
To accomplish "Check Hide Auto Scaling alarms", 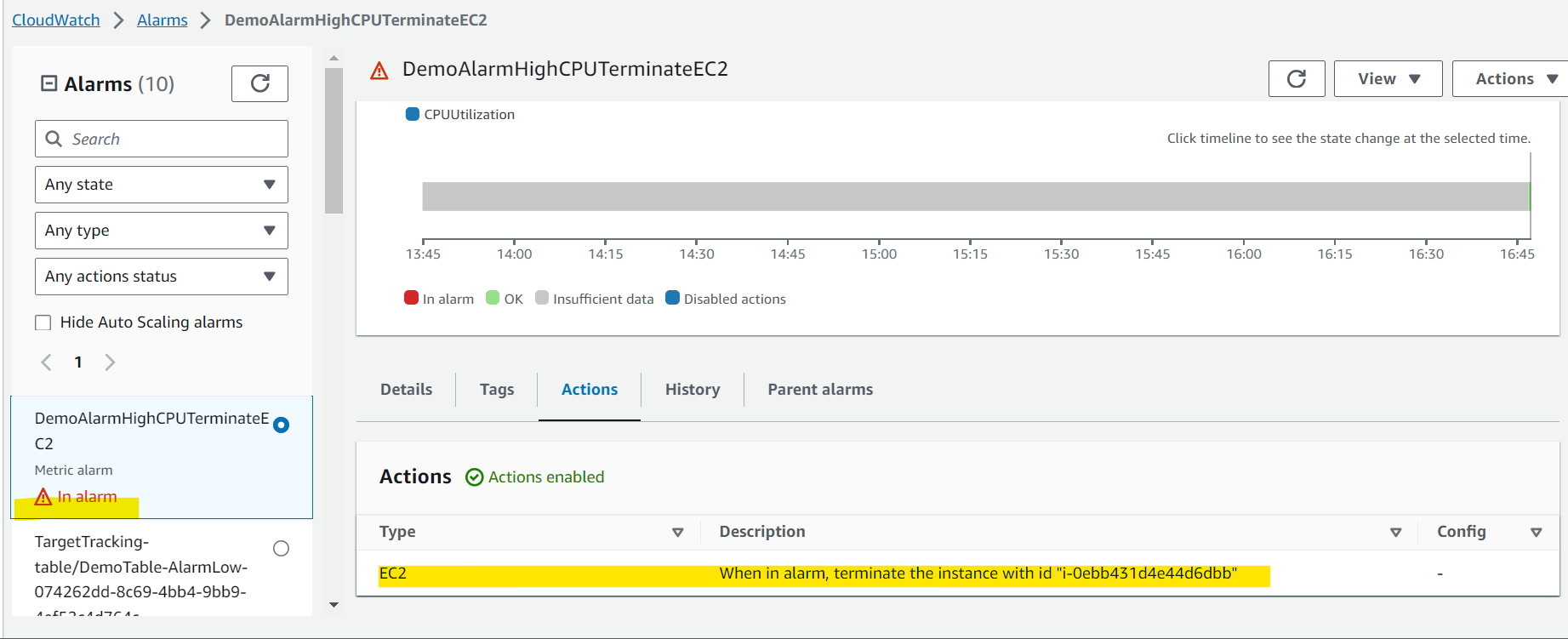I will coord(43,322).
